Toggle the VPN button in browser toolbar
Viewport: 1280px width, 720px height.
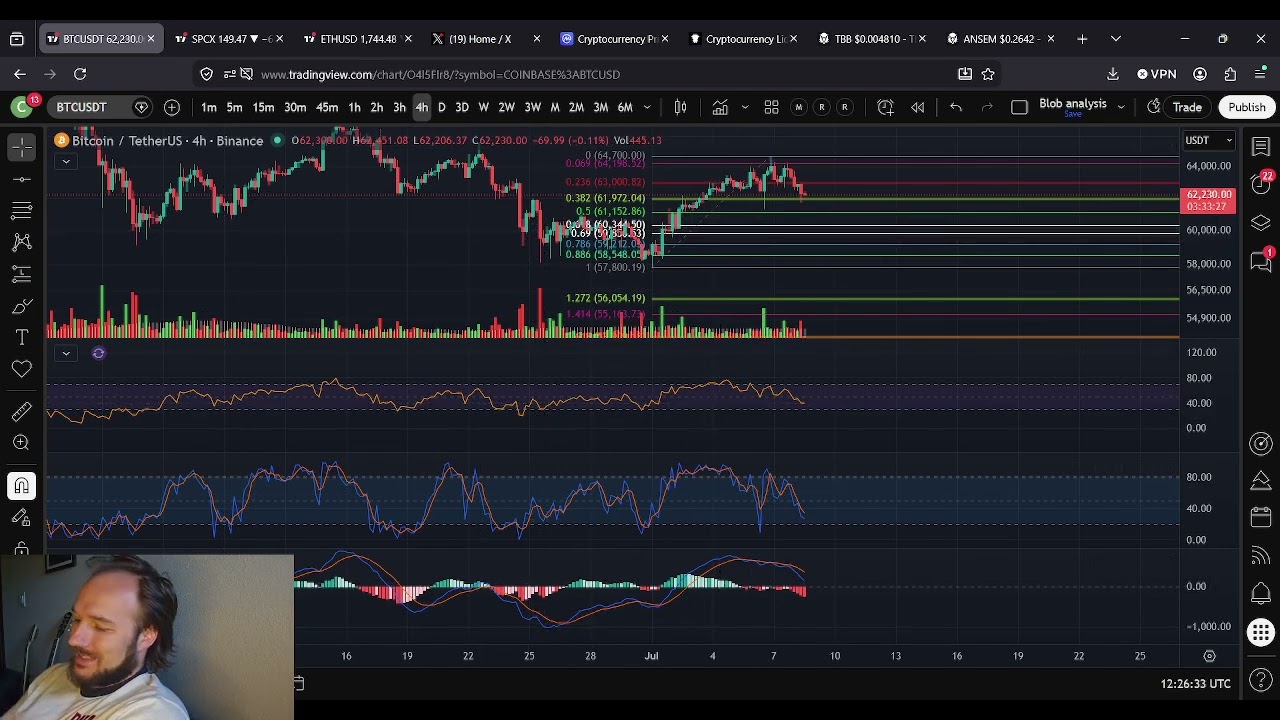[x=1157, y=74]
